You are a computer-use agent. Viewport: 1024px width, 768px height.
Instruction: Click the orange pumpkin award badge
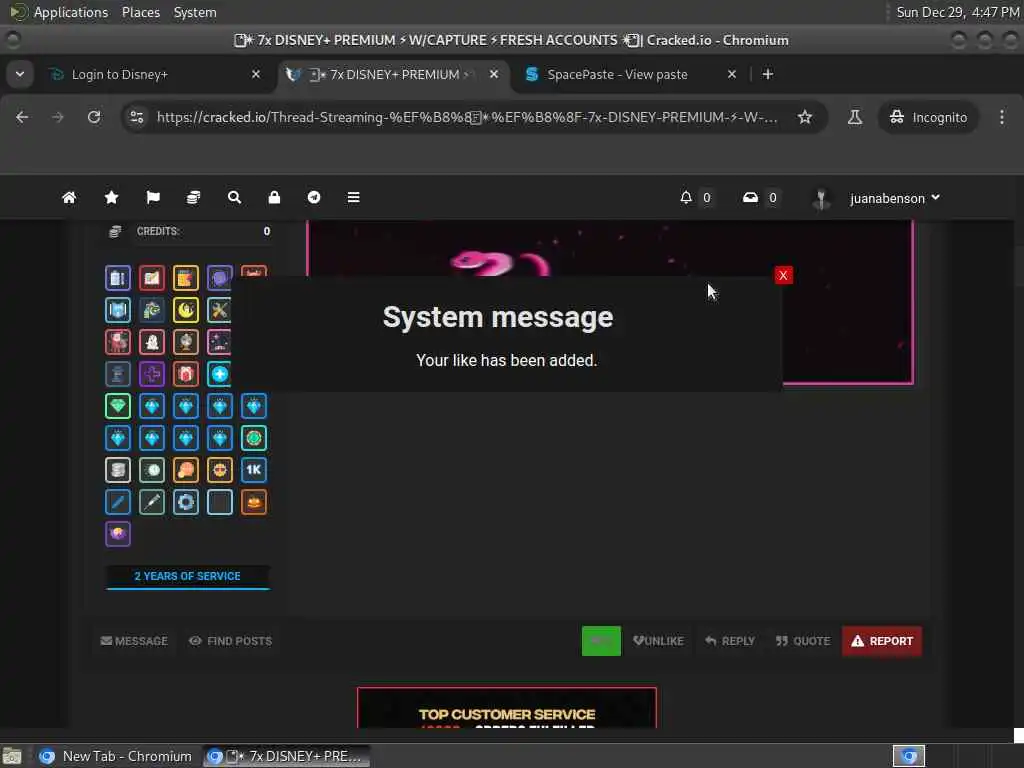253,502
